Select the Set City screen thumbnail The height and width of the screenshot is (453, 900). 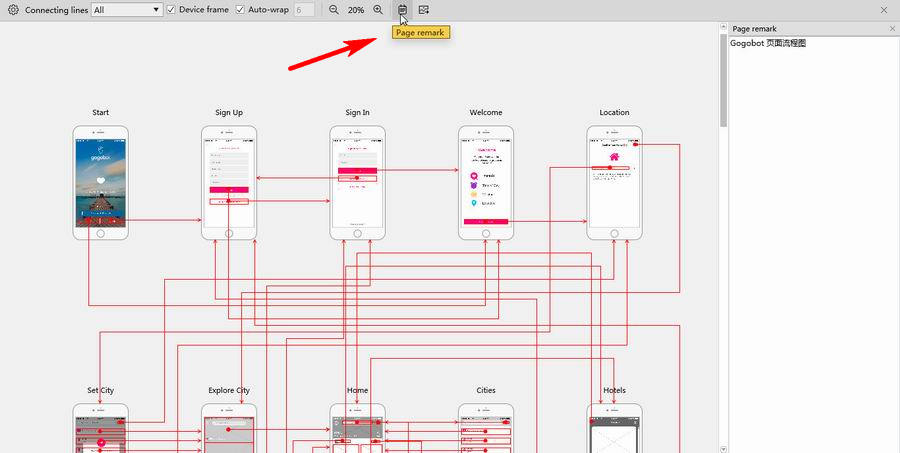tap(100, 428)
